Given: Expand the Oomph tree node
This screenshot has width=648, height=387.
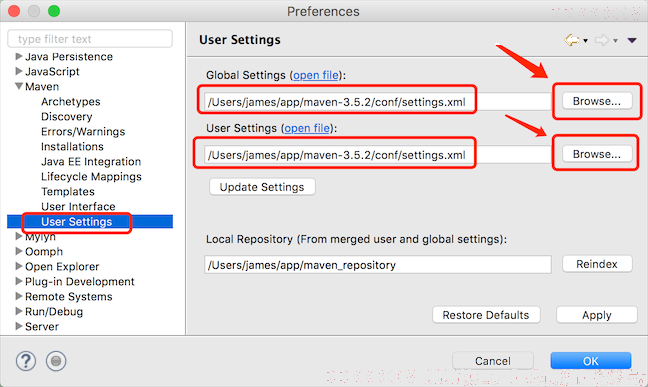Looking at the screenshot, I should (x=19, y=251).
